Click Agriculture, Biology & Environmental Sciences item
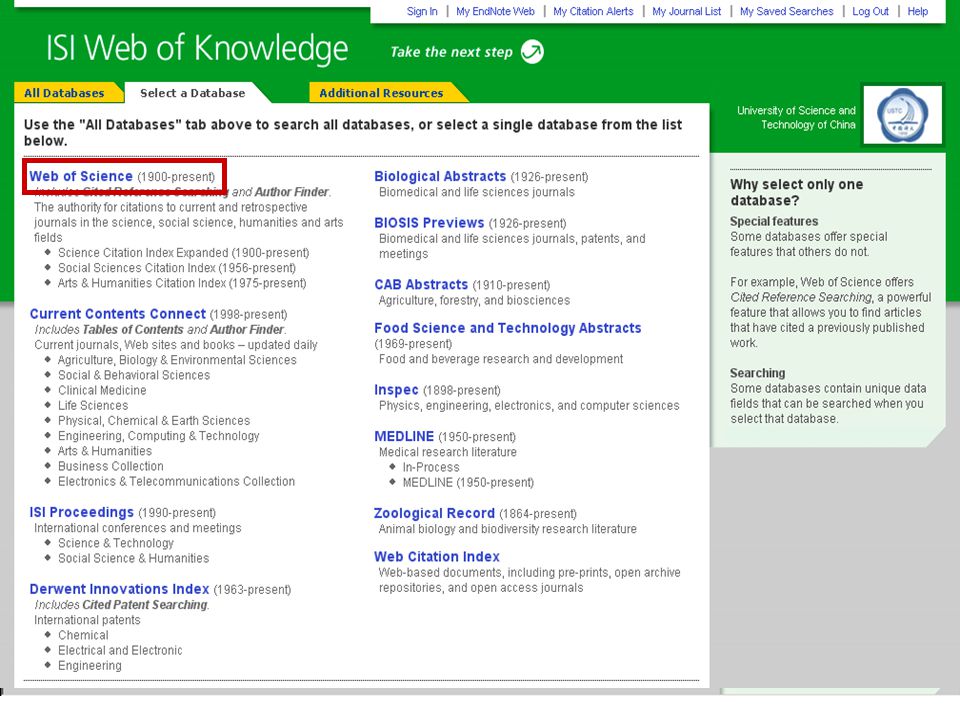960x720 pixels. [177, 360]
